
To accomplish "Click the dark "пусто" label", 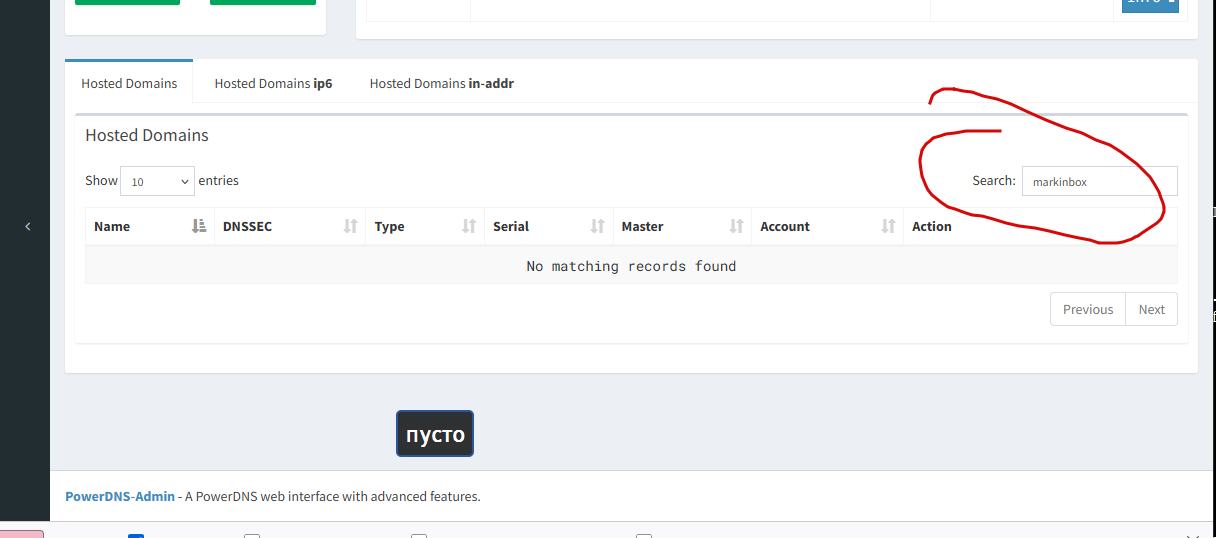I will click(434, 434).
